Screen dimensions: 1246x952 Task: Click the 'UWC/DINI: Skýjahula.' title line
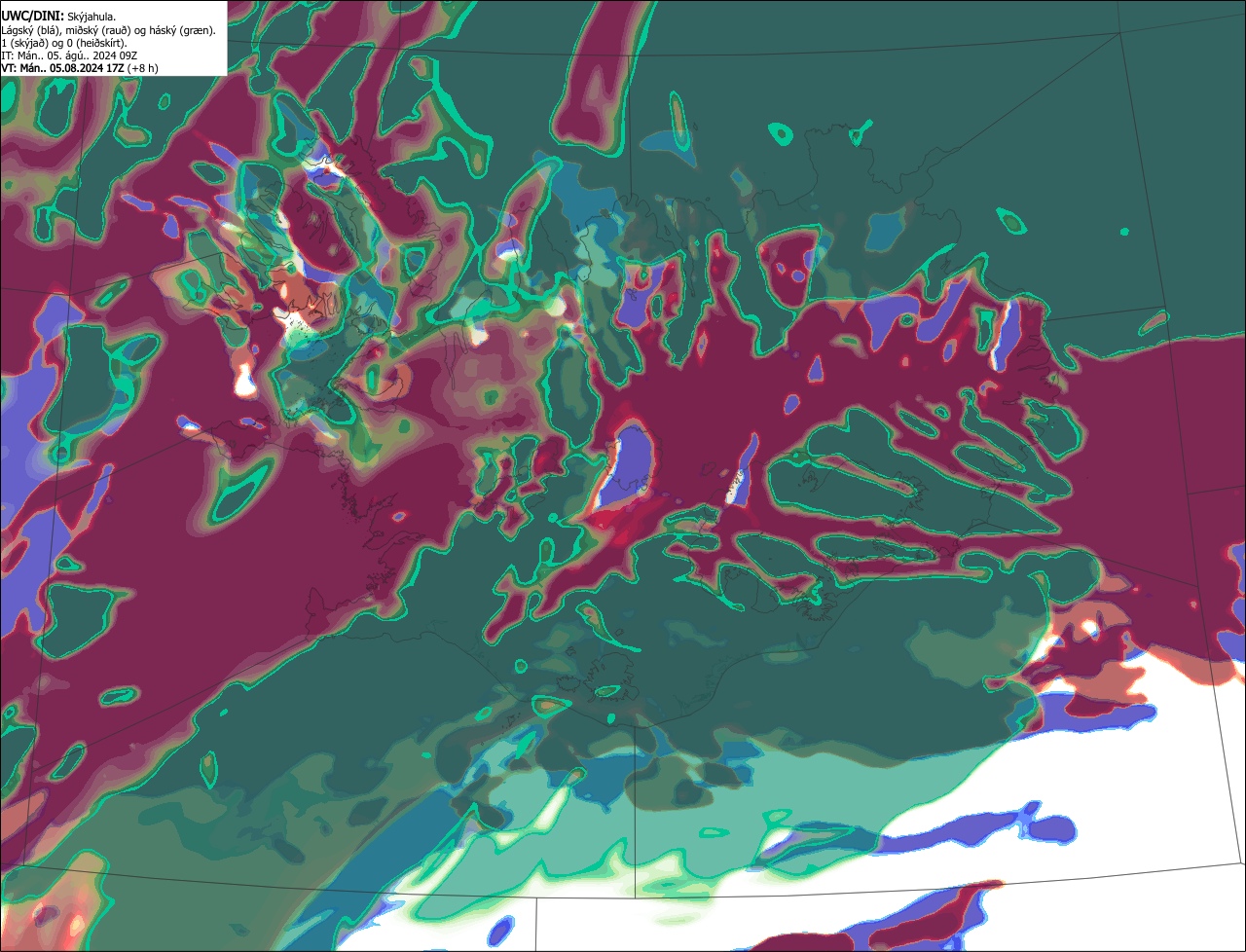coord(58,16)
